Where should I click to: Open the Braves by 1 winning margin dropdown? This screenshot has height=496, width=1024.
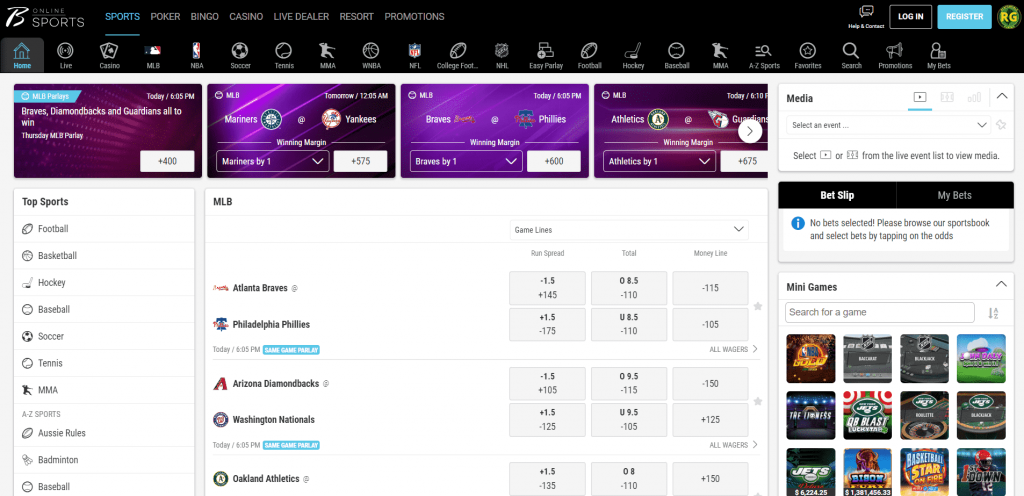(x=466, y=161)
